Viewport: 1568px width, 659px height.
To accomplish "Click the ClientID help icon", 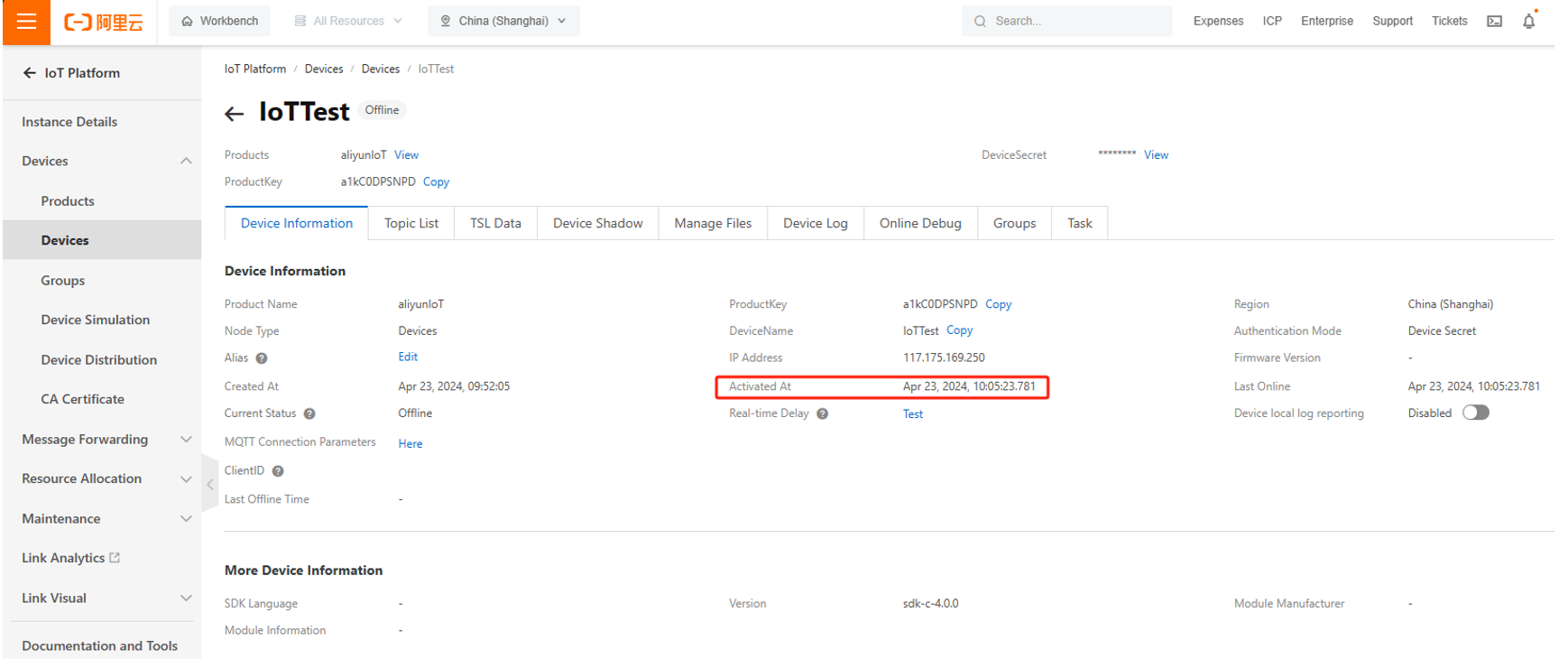I will click(x=278, y=471).
